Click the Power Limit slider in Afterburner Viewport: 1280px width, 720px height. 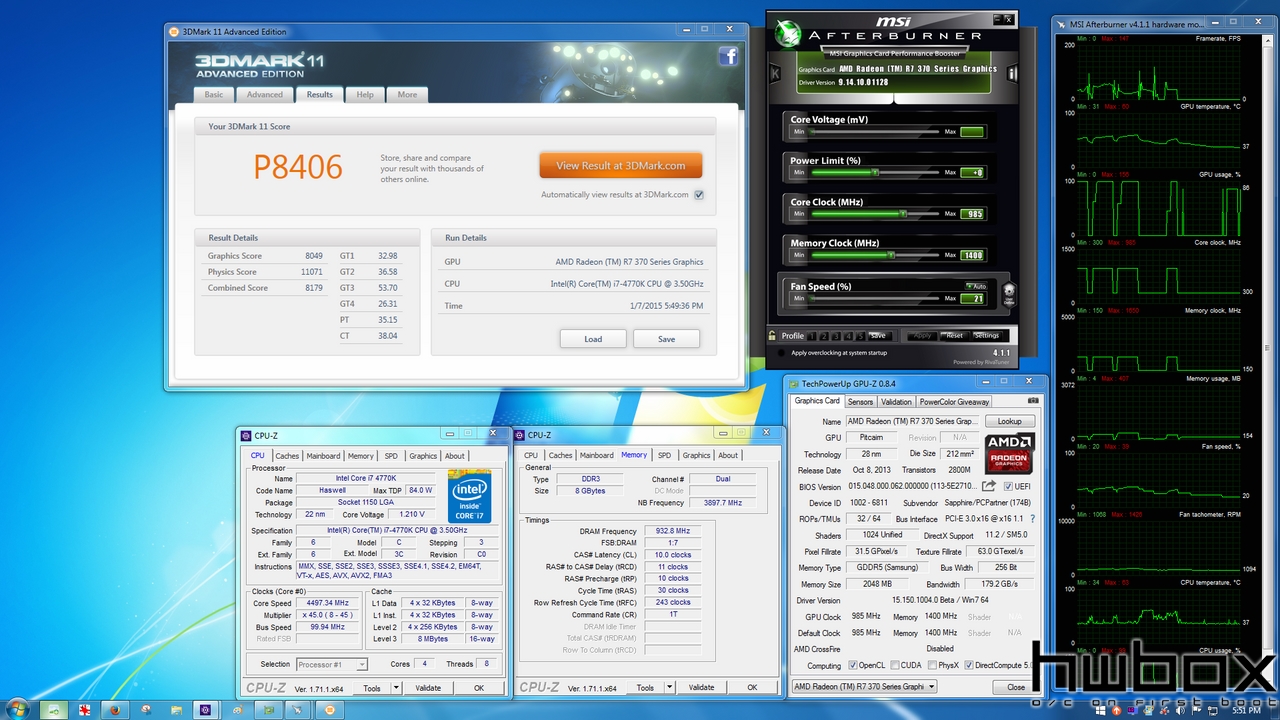coord(873,173)
